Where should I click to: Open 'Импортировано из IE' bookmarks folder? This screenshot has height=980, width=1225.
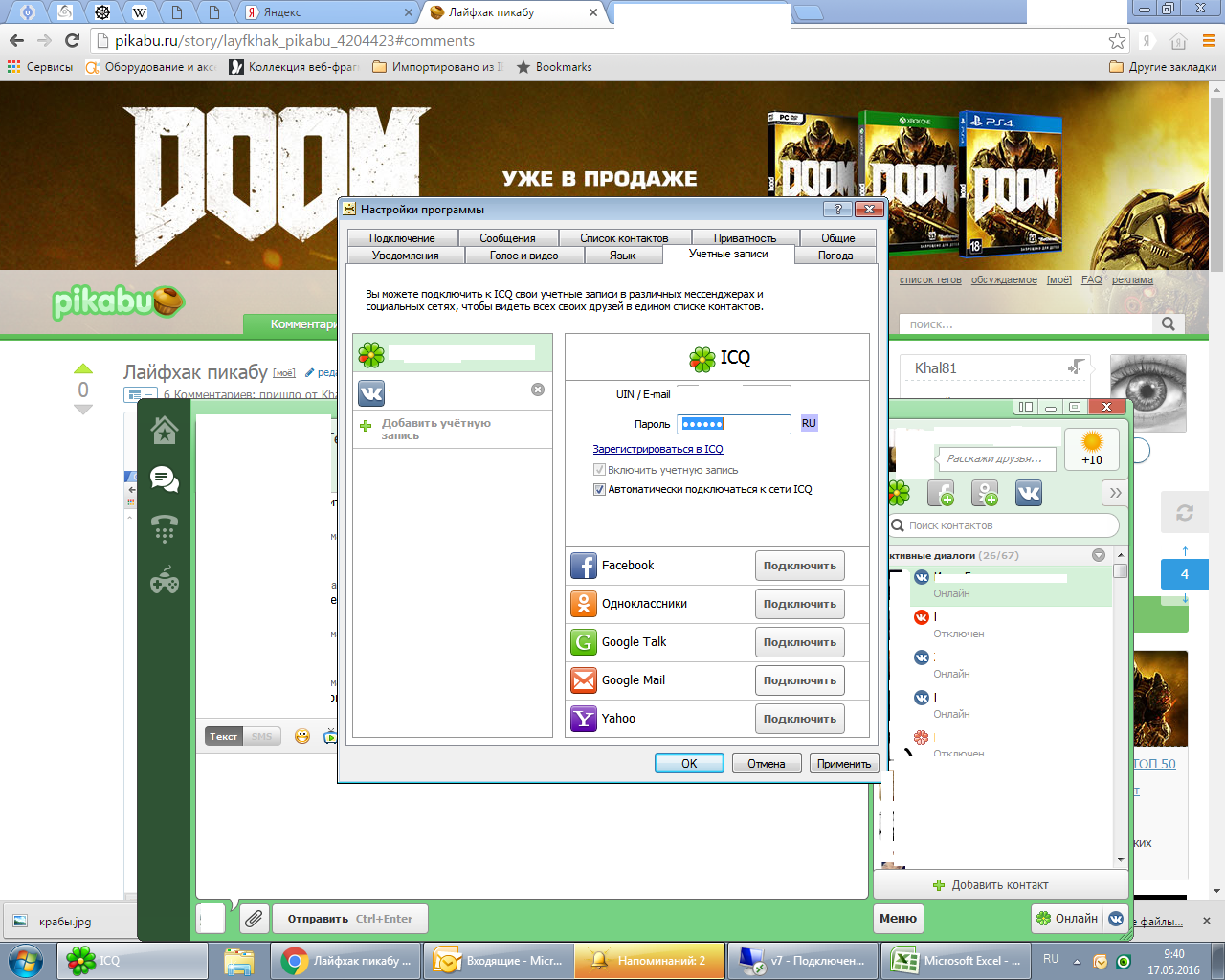point(437,67)
